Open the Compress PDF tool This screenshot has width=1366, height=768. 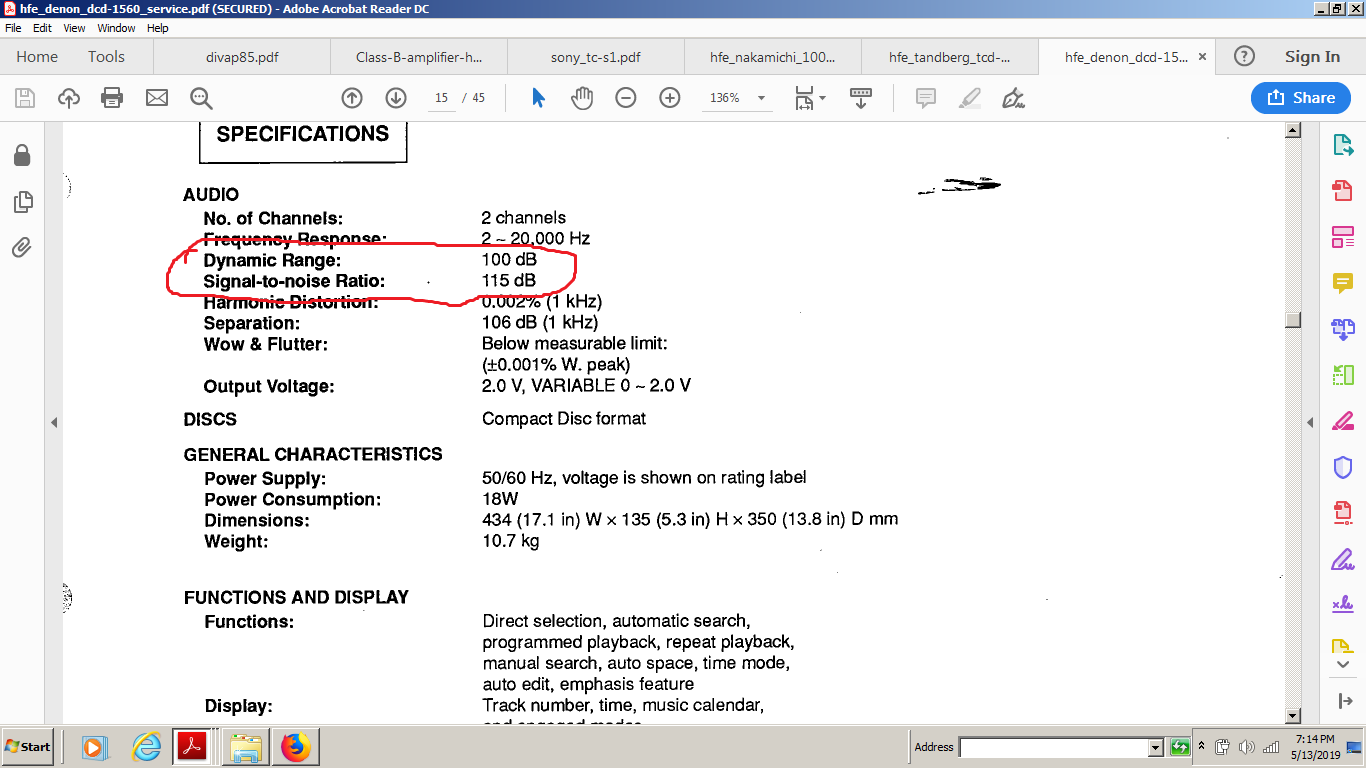[1343, 513]
